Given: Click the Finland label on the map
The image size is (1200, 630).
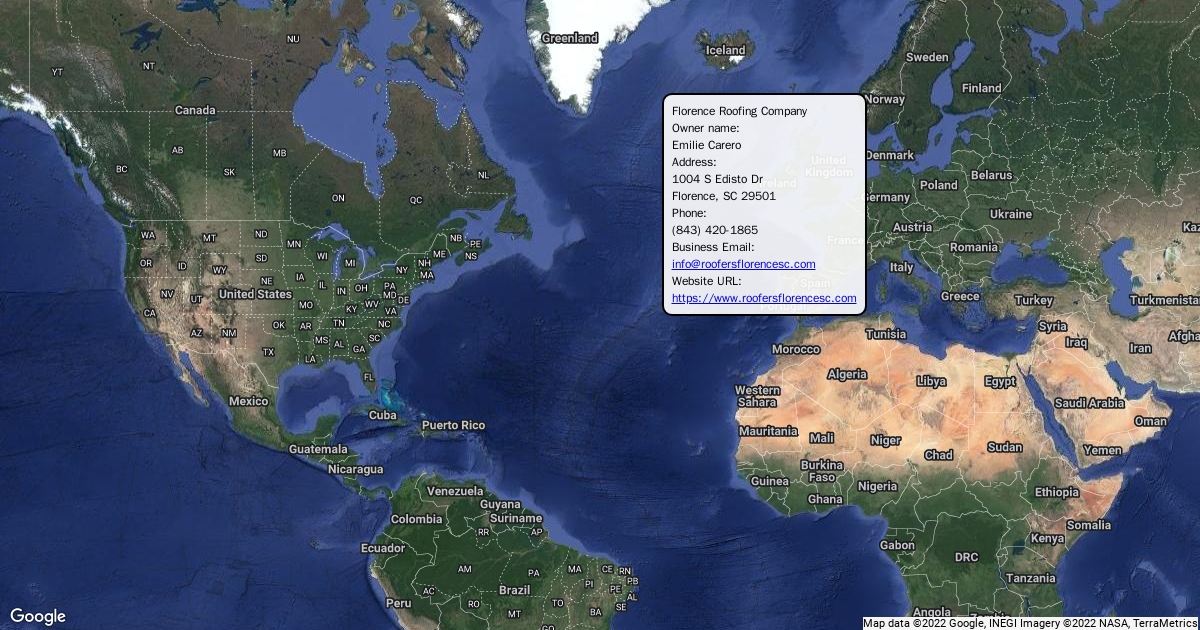Looking at the screenshot, I should [x=981, y=88].
